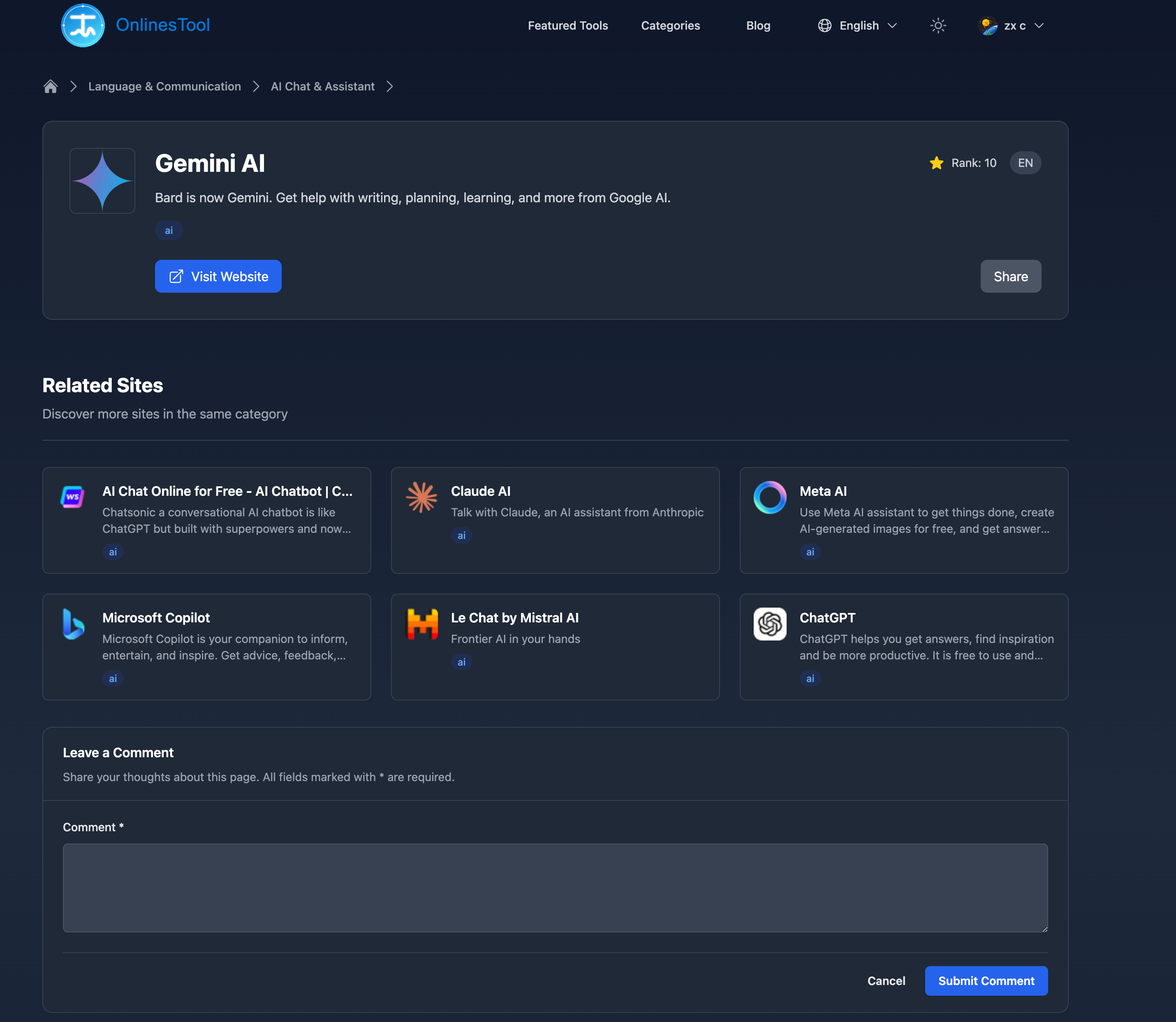Click the Submit Comment button
Viewport: 1176px width, 1022px height.
pos(986,981)
